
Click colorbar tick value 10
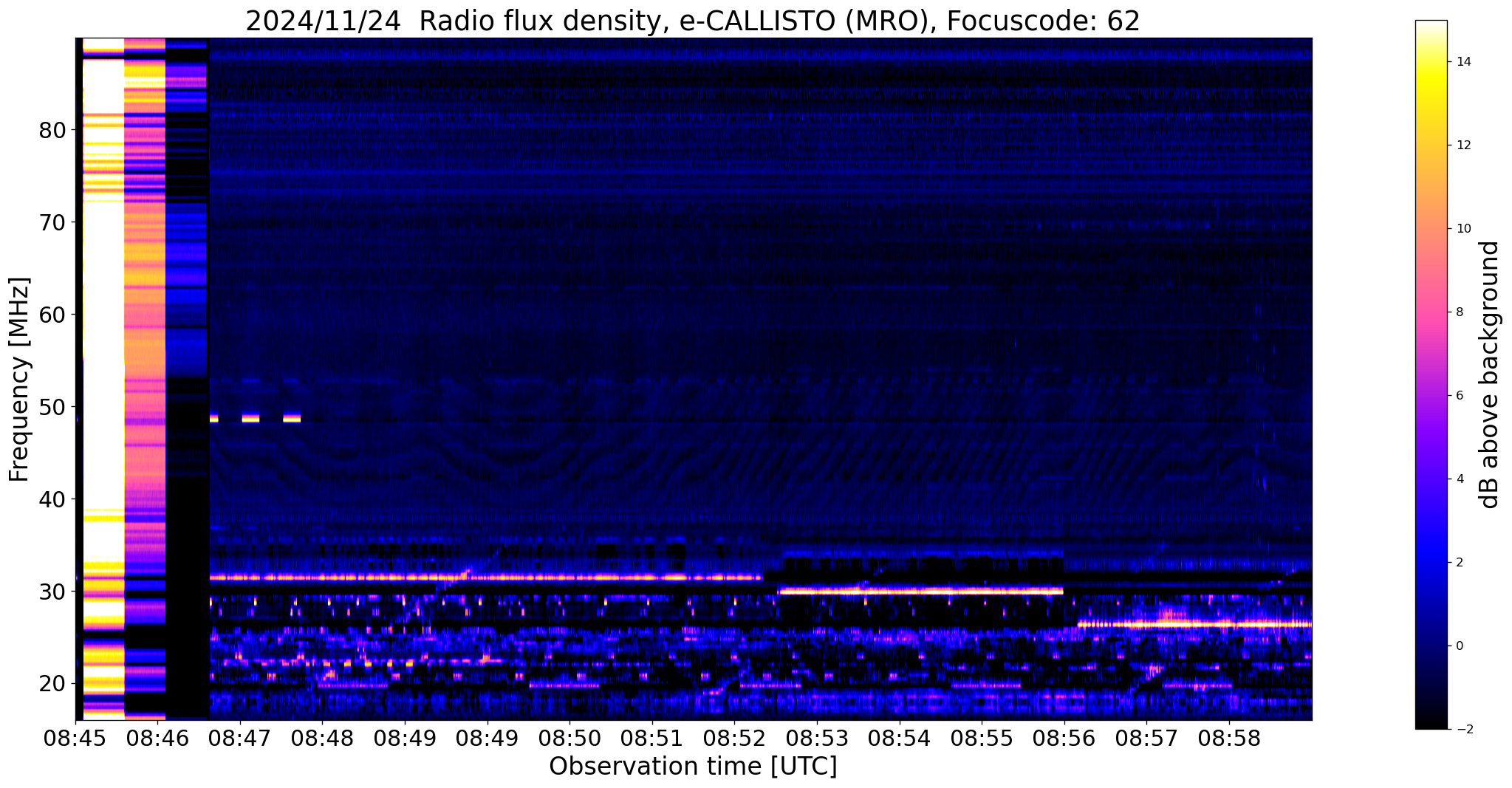(x=1463, y=229)
